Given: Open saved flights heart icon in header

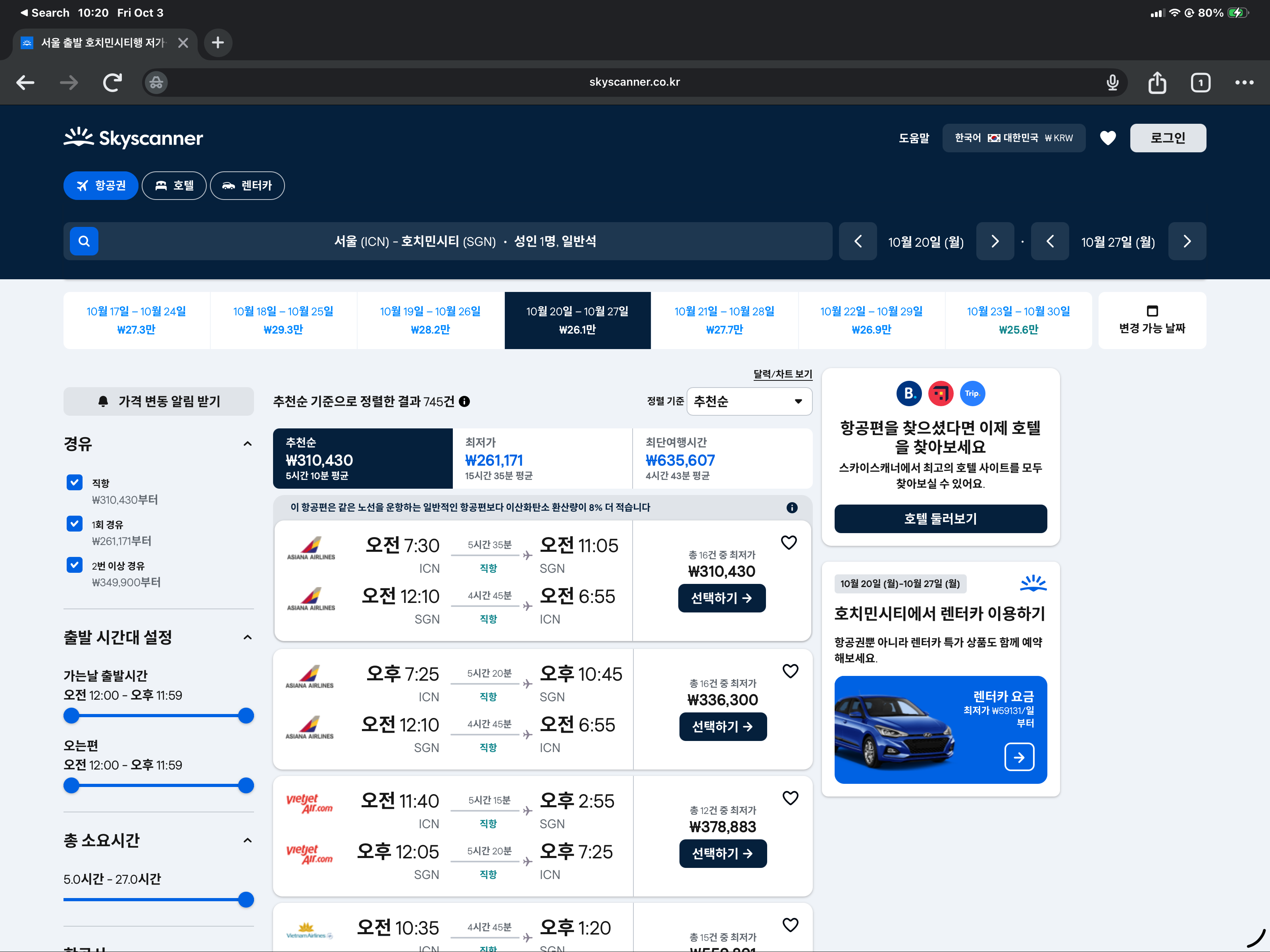Looking at the screenshot, I should [x=1108, y=138].
